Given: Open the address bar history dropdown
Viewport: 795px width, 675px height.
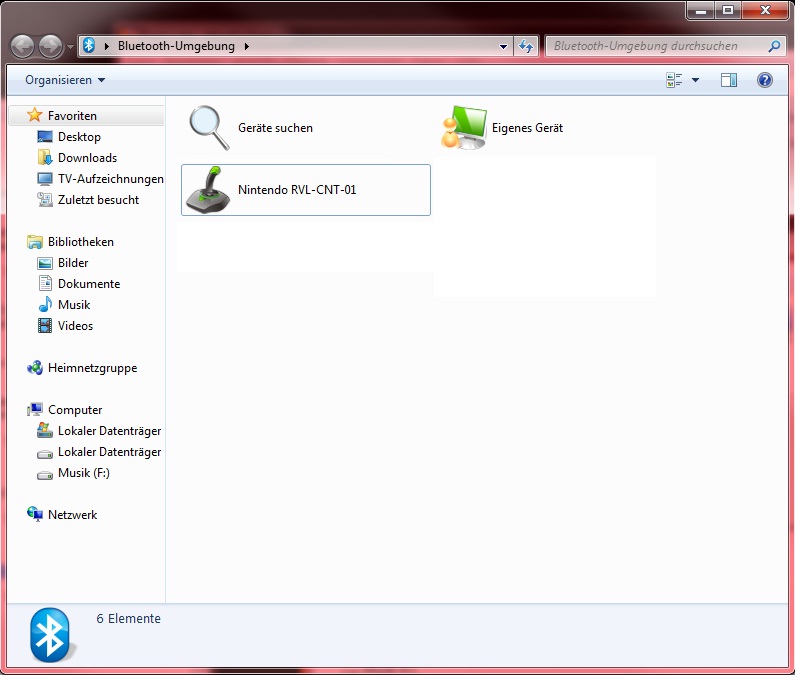Looking at the screenshot, I should pos(504,46).
